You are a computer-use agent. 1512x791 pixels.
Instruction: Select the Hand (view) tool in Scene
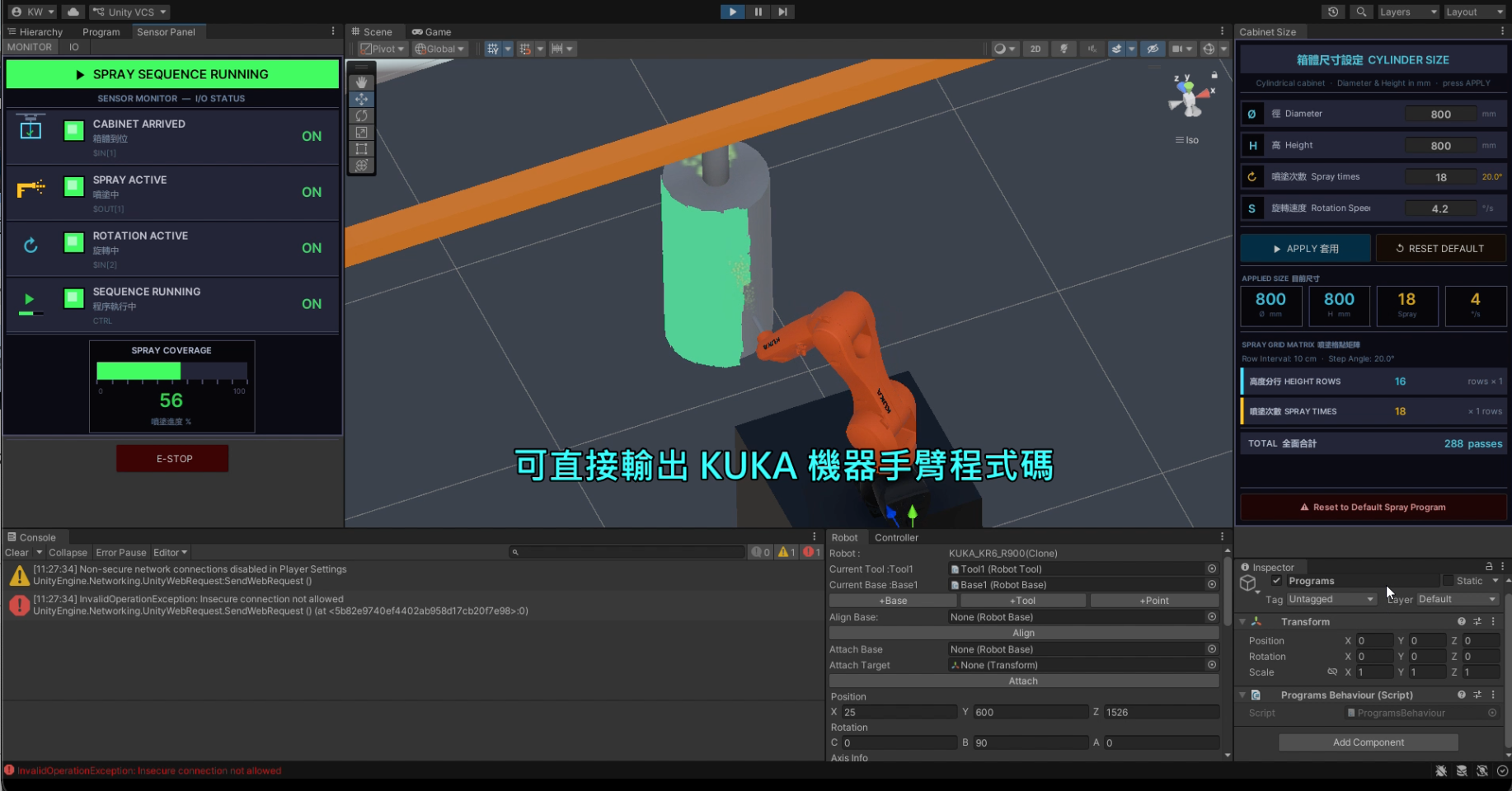(x=361, y=82)
